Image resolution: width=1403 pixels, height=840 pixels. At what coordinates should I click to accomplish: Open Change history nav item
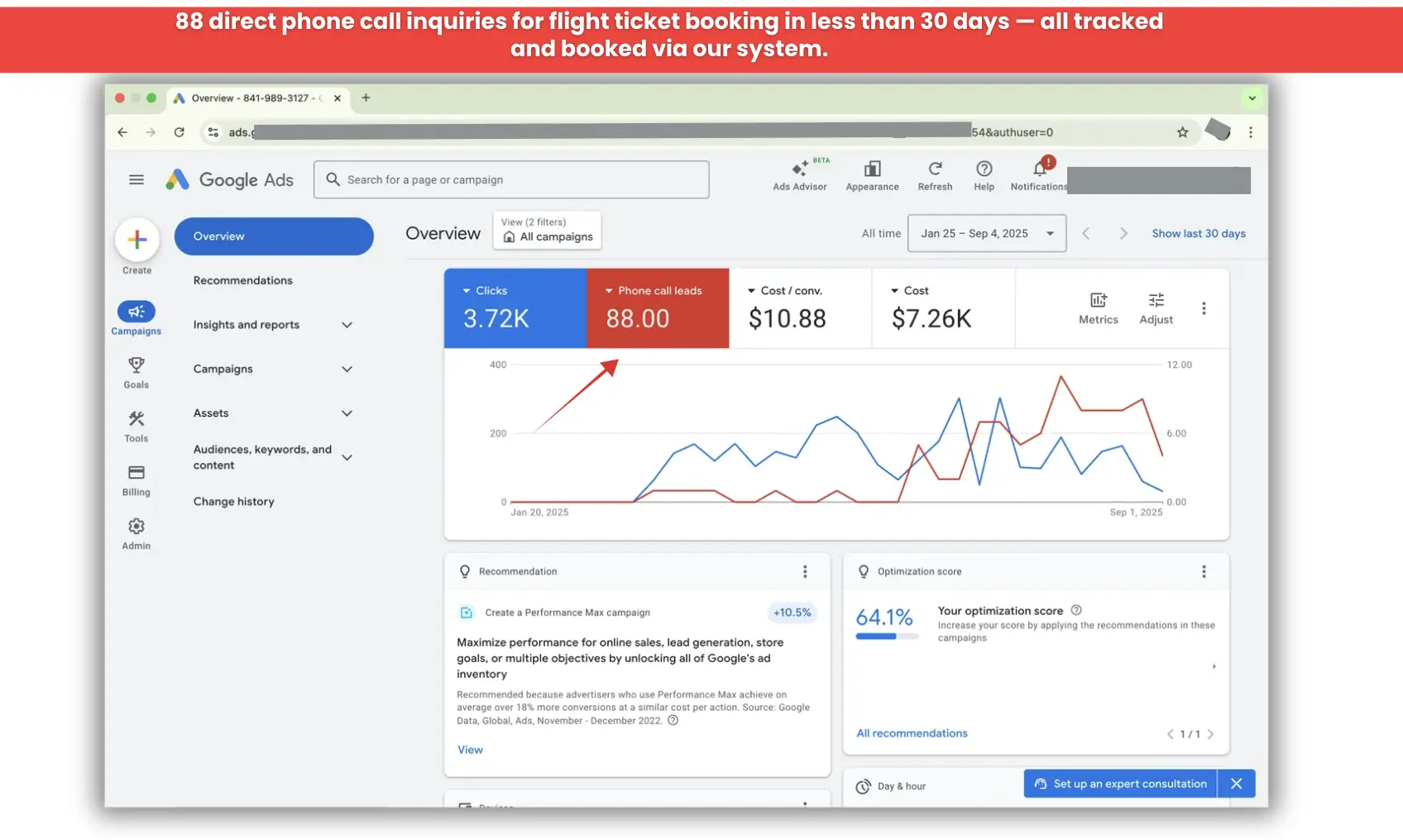234,502
